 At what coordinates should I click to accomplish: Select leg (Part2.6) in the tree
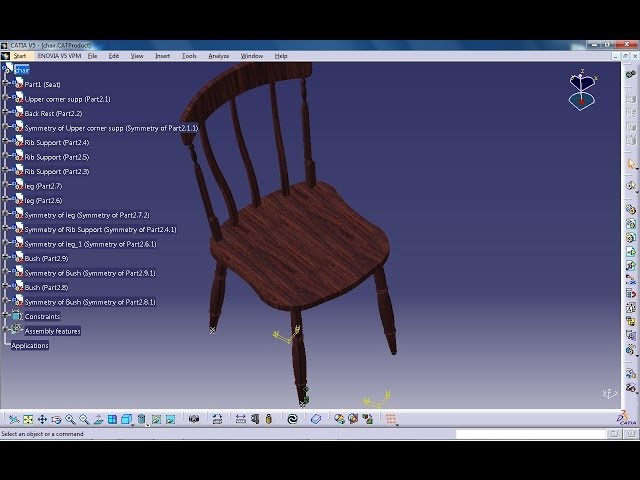43,200
